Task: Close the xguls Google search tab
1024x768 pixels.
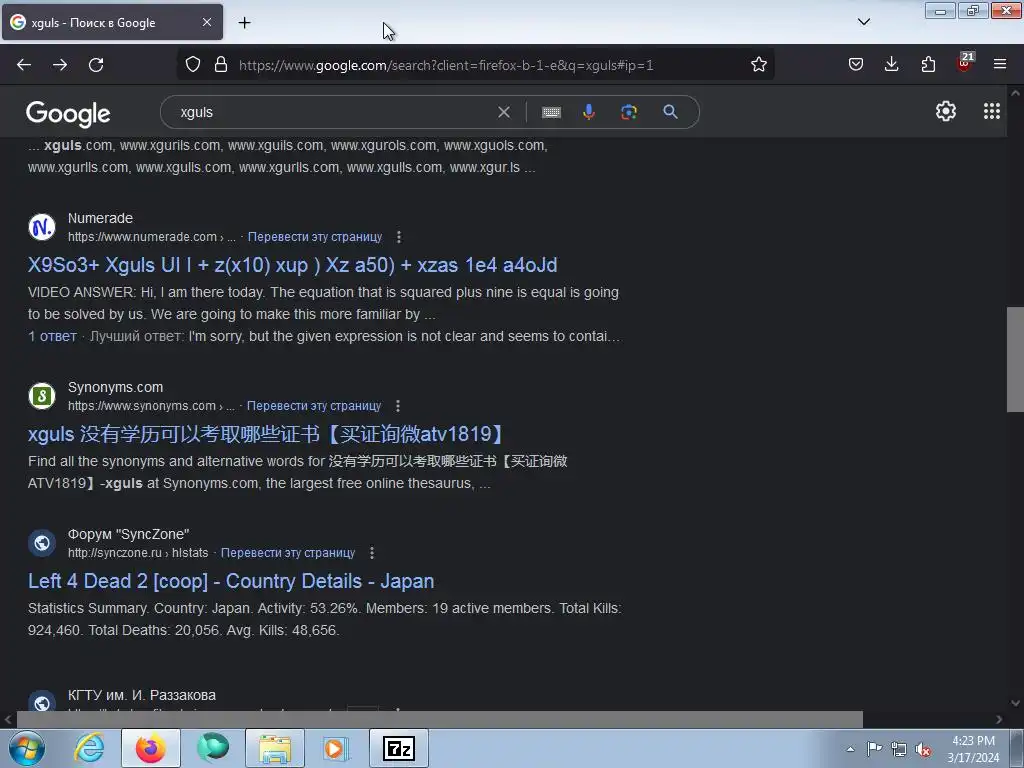Action: point(206,22)
